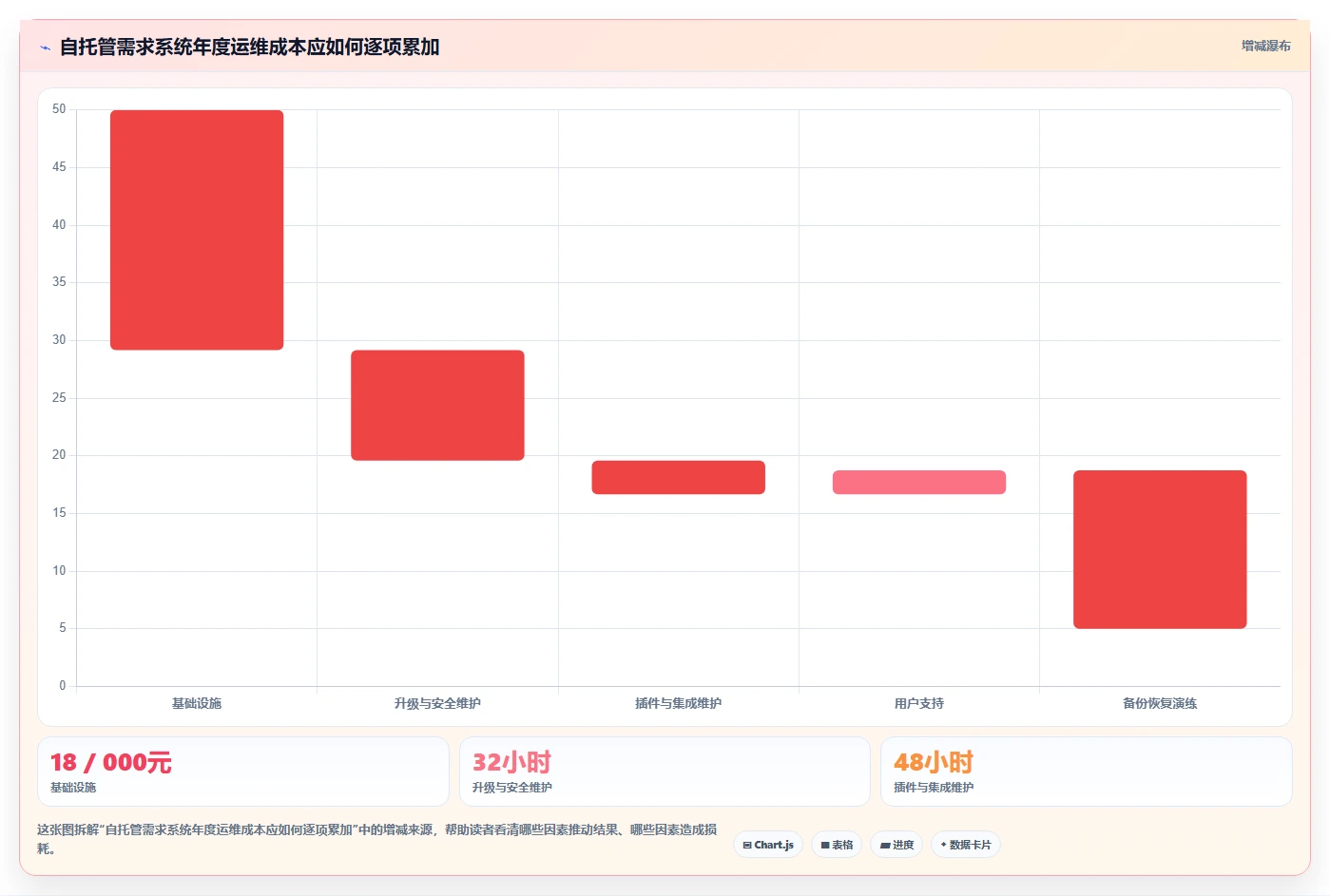This screenshot has width=1330, height=896.
Task: Click the 用户支持 x-axis label
Action: (919, 703)
